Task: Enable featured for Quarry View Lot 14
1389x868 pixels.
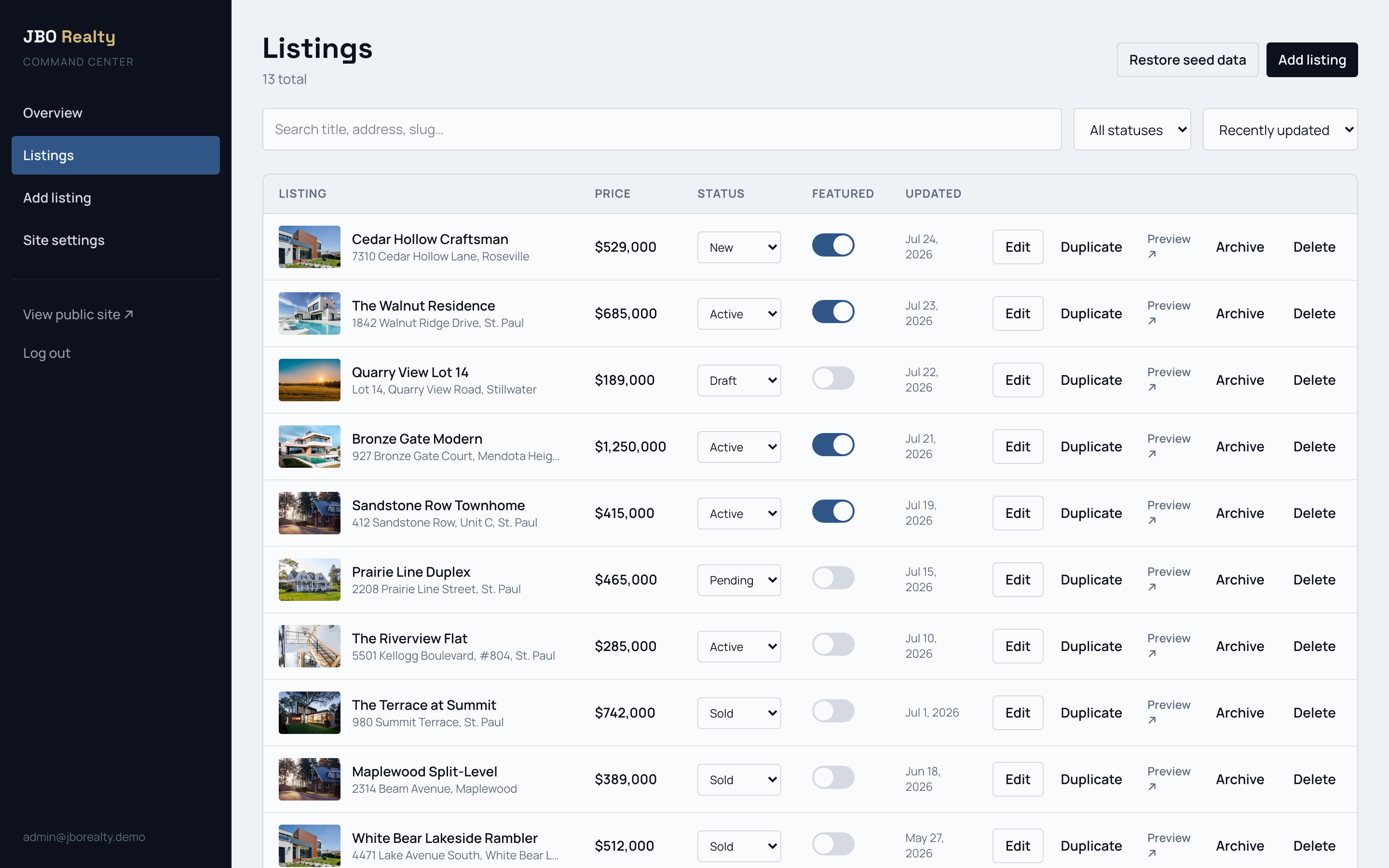Action: (x=833, y=379)
